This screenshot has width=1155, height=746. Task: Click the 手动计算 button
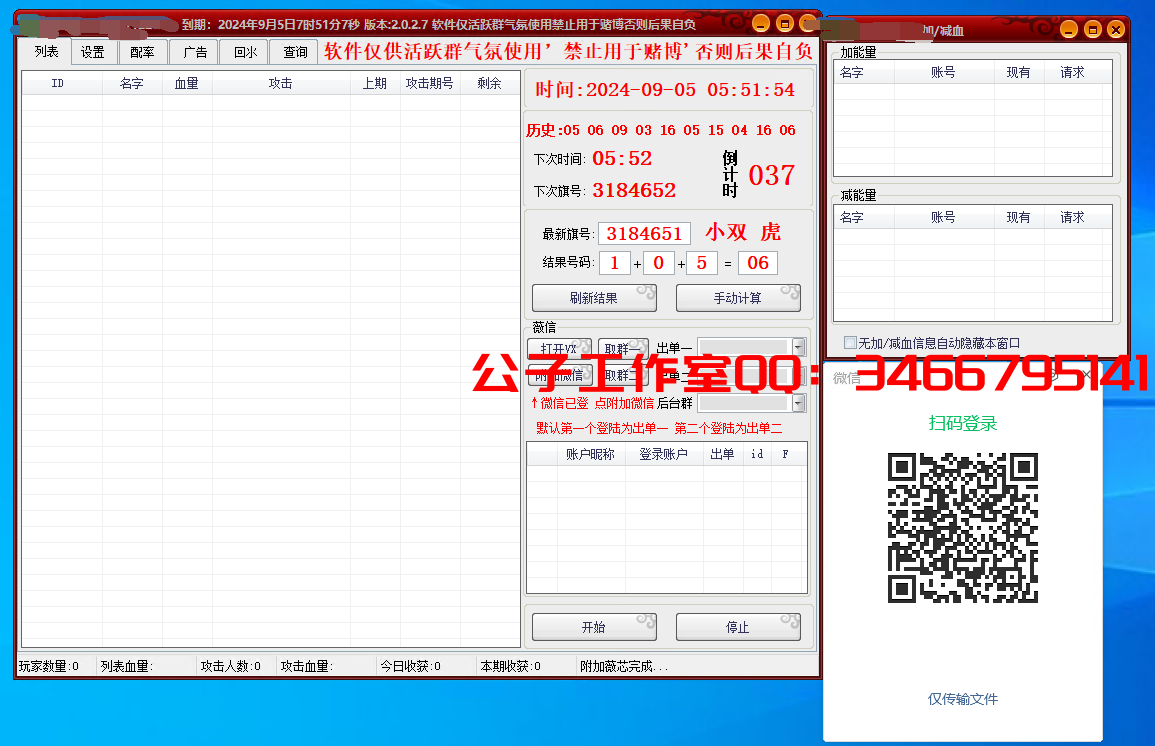pos(738,298)
